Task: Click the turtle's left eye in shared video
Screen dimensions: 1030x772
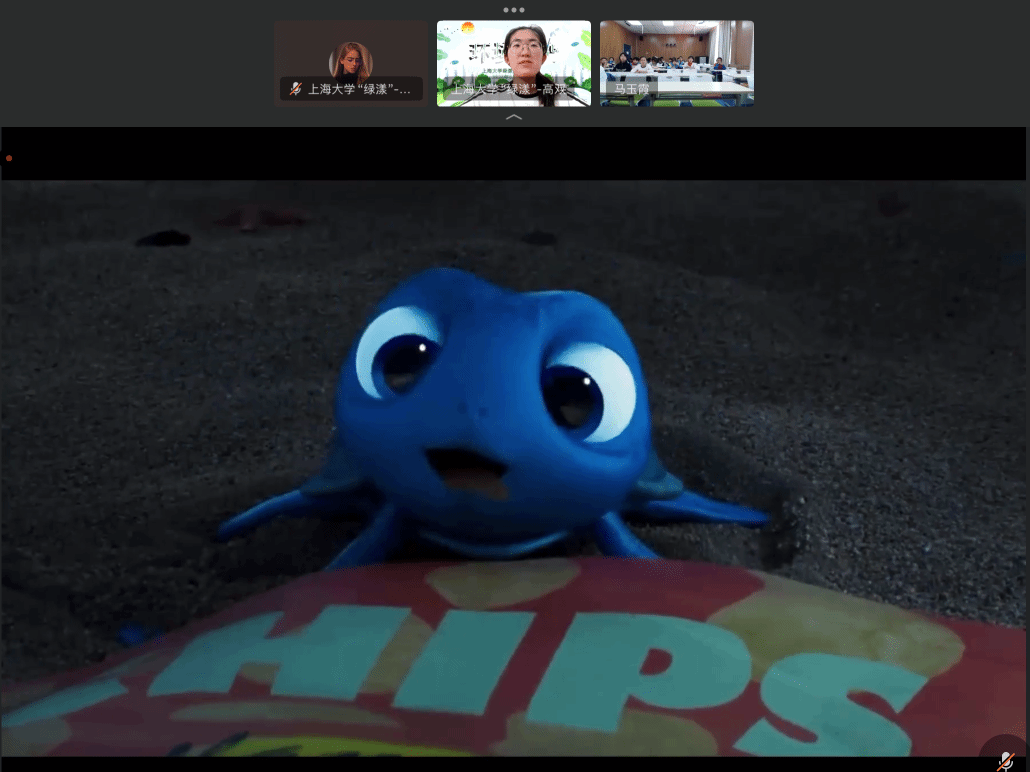Action: pyautogui.click(x=400, y=352)
